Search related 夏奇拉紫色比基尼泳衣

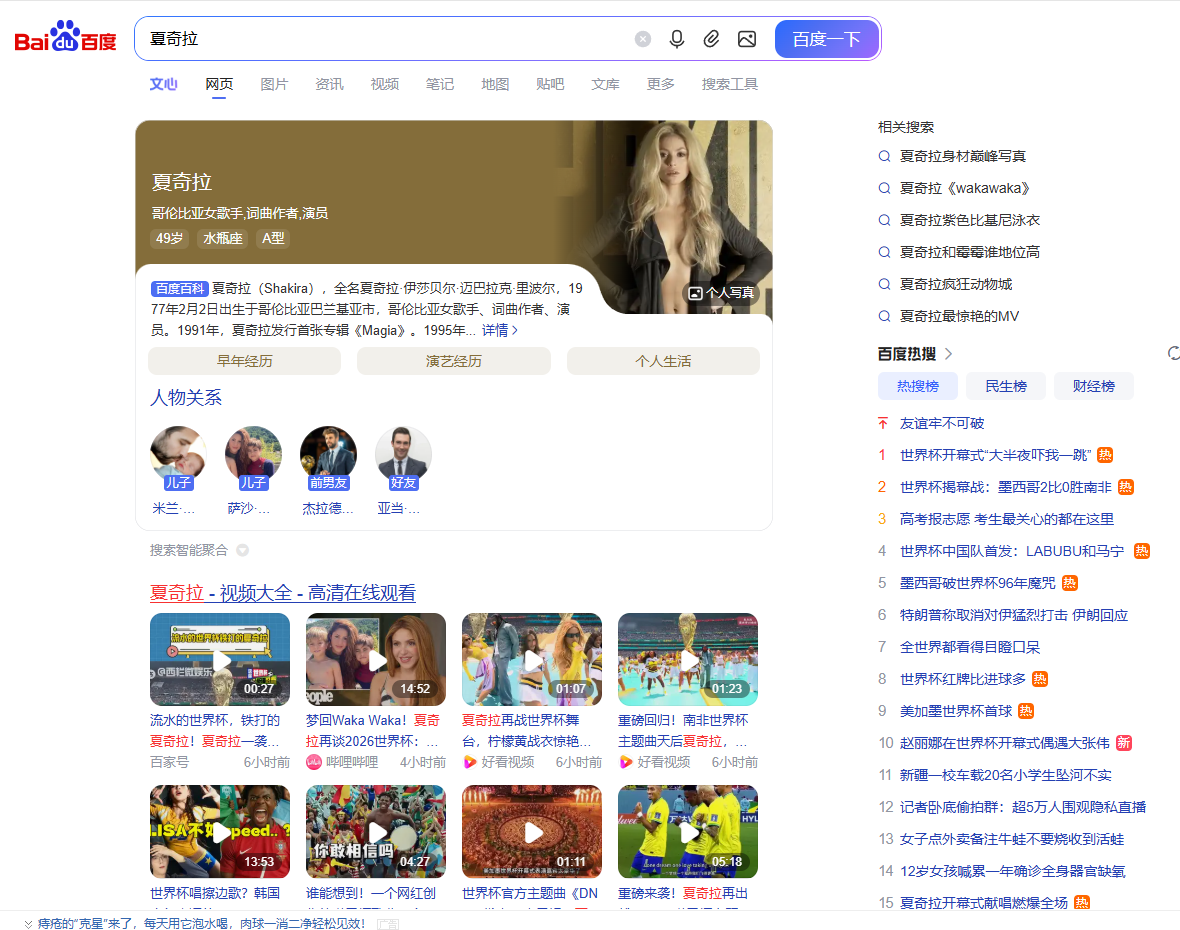970,220
